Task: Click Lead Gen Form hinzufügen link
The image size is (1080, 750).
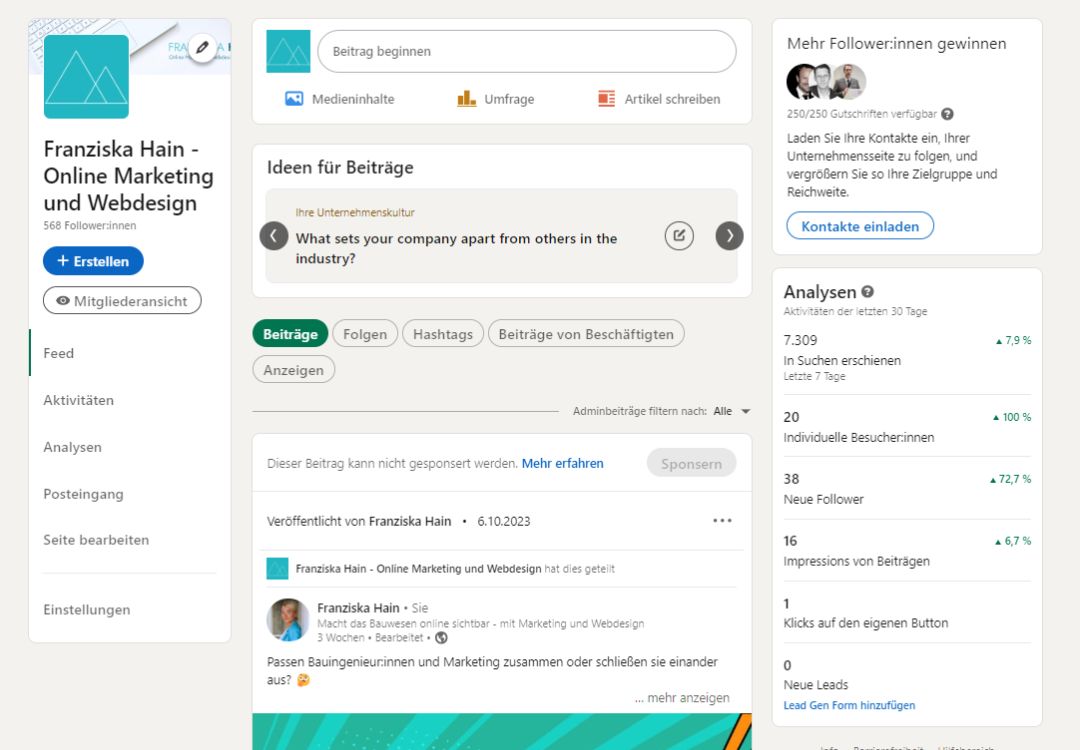Action: (x=849, y=705)
